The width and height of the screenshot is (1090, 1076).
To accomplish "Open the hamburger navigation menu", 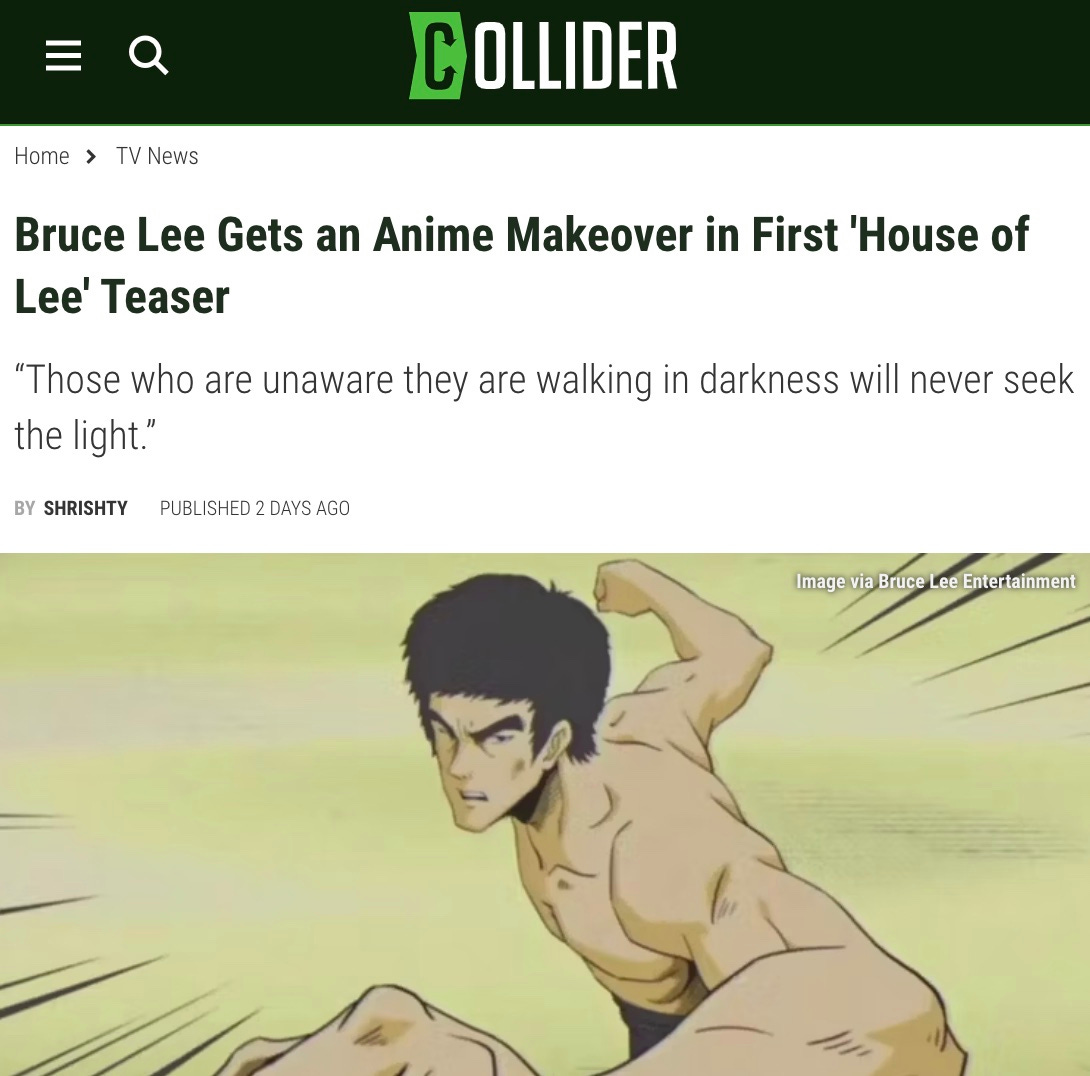I will click(x=63, y=56).
